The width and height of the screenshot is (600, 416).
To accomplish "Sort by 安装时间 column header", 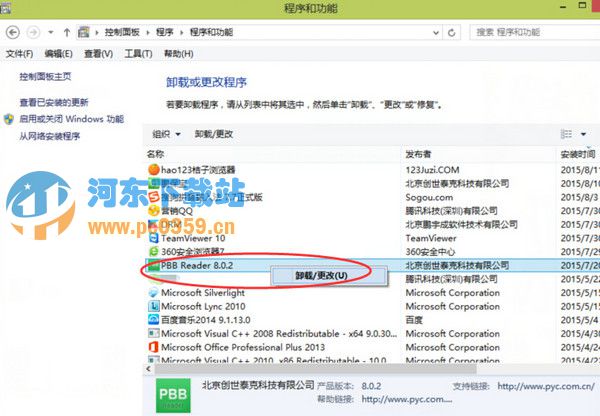I will tap(578, 154).
